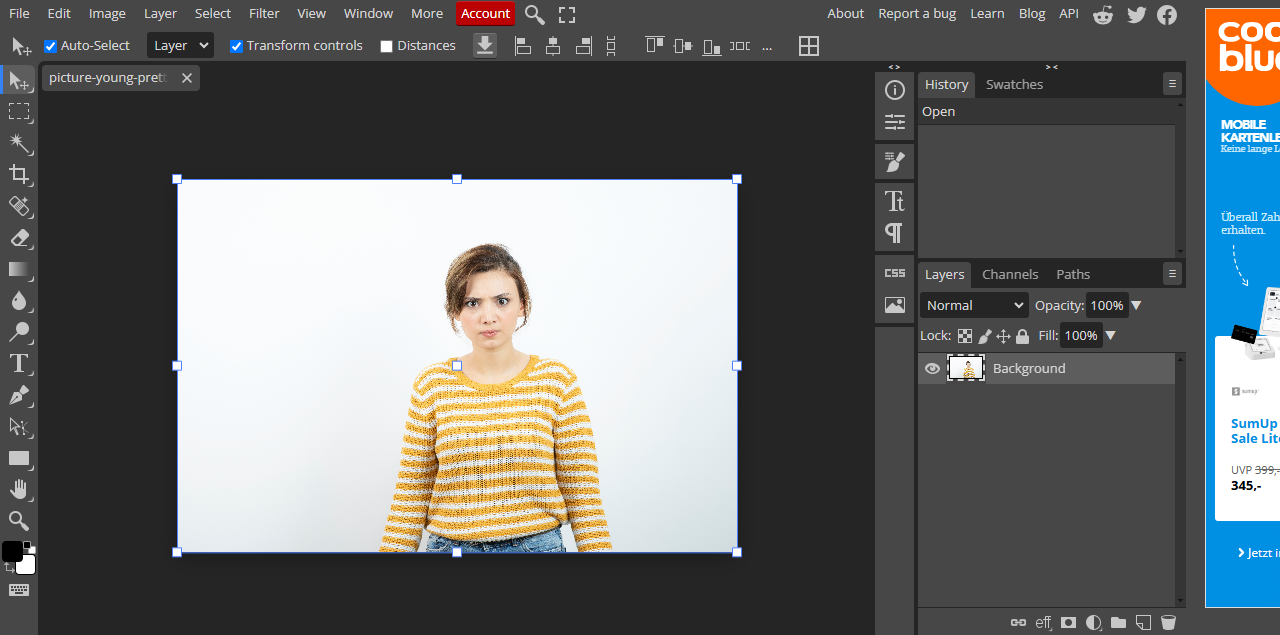
Task: Select the Rectangle Select tool
Action: tap(19, 112)
